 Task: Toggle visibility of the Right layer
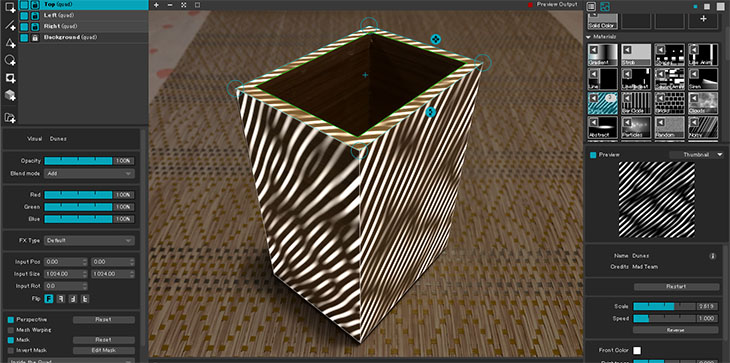pyautogui.click(x=24, y=27)
